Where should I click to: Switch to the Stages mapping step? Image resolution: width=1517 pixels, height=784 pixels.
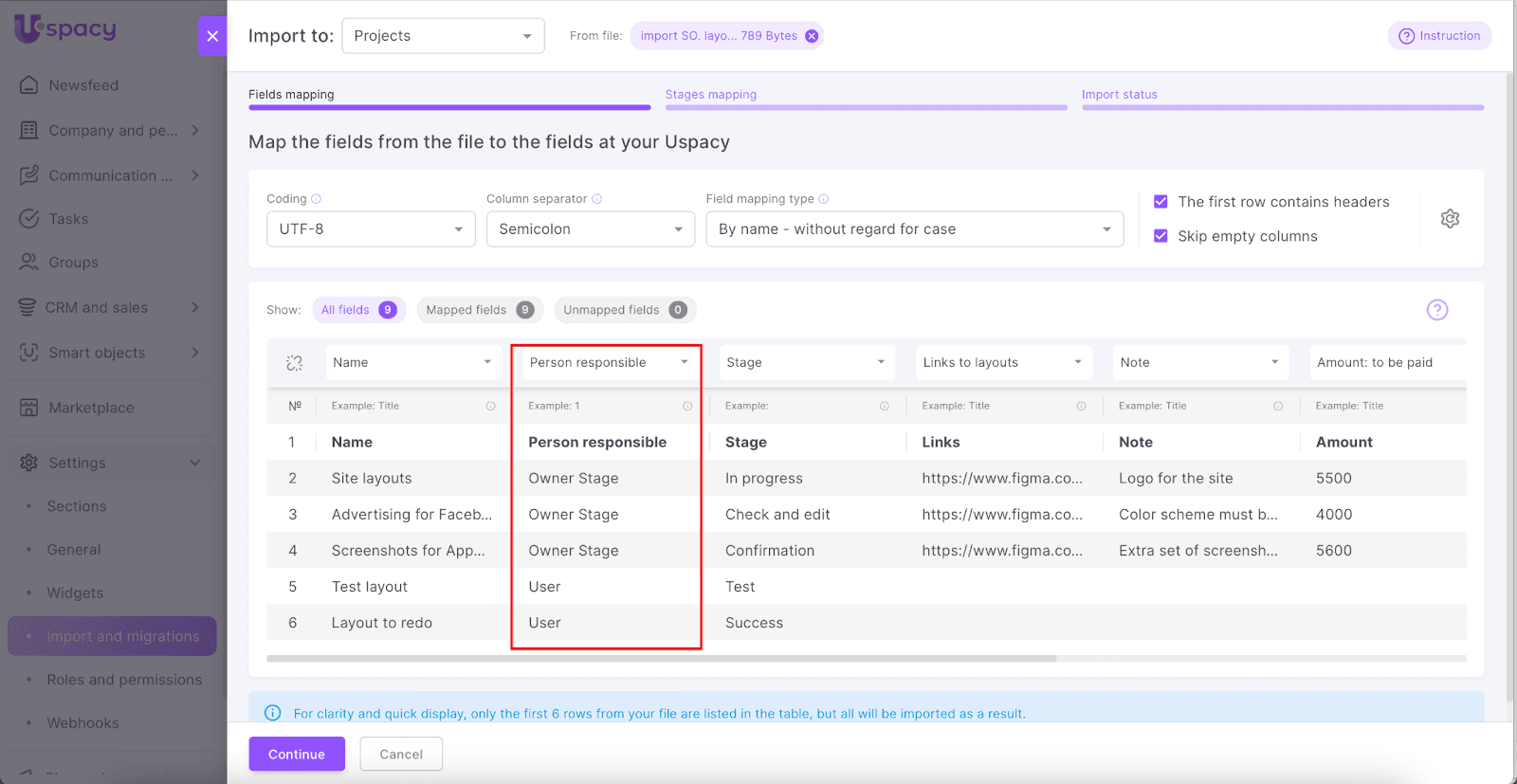711,95
